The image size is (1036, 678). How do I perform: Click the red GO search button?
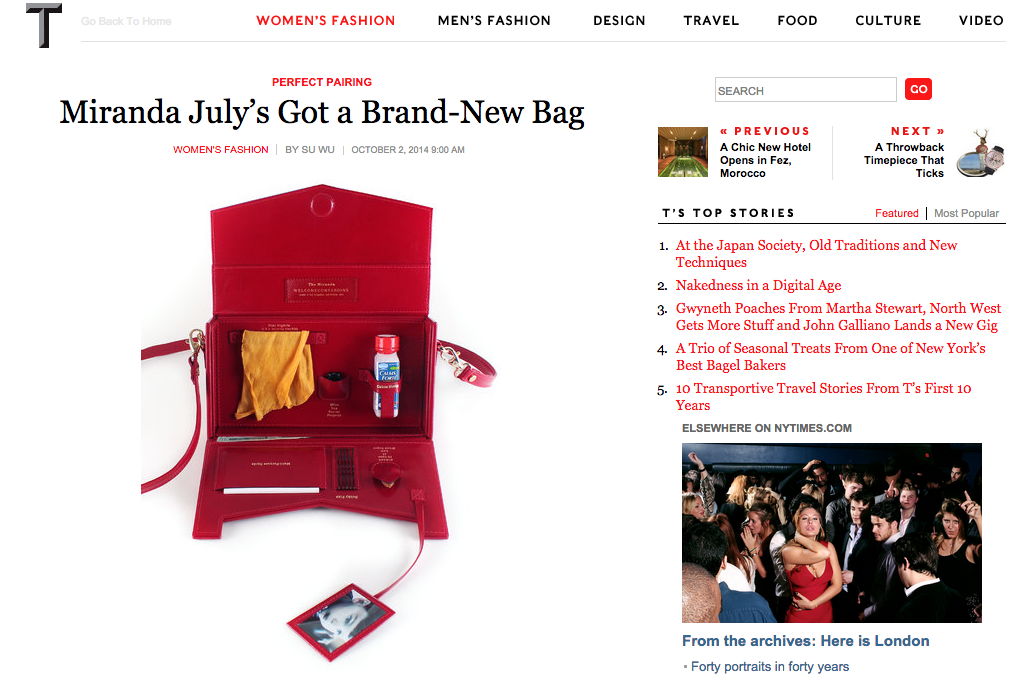pos(918,89)
